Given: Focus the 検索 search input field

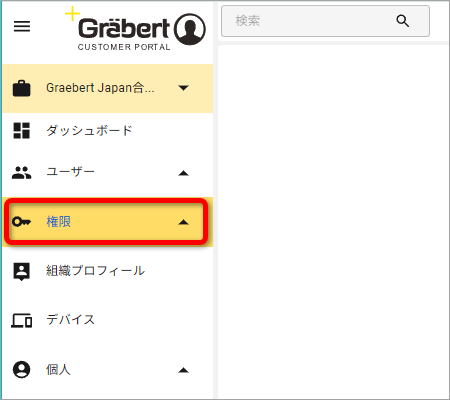Looking at the screenshot, I should [325, 21].
